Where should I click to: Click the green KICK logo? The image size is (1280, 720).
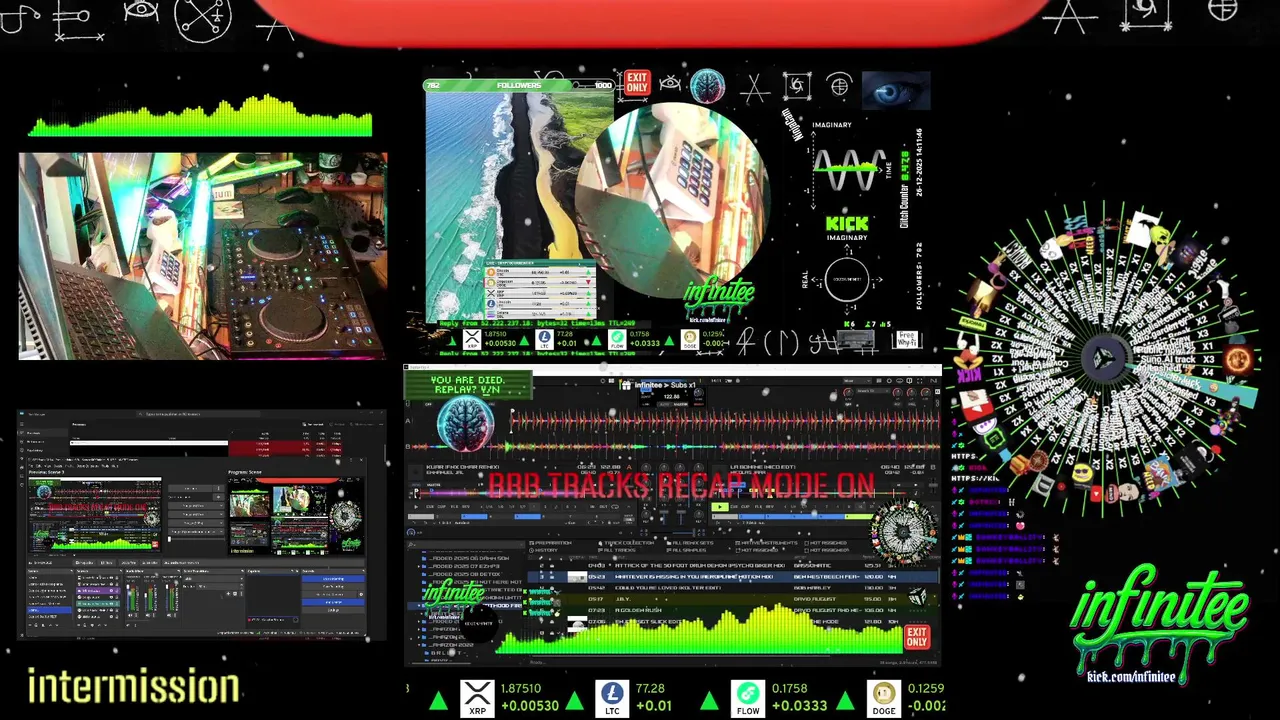(847, 224)
